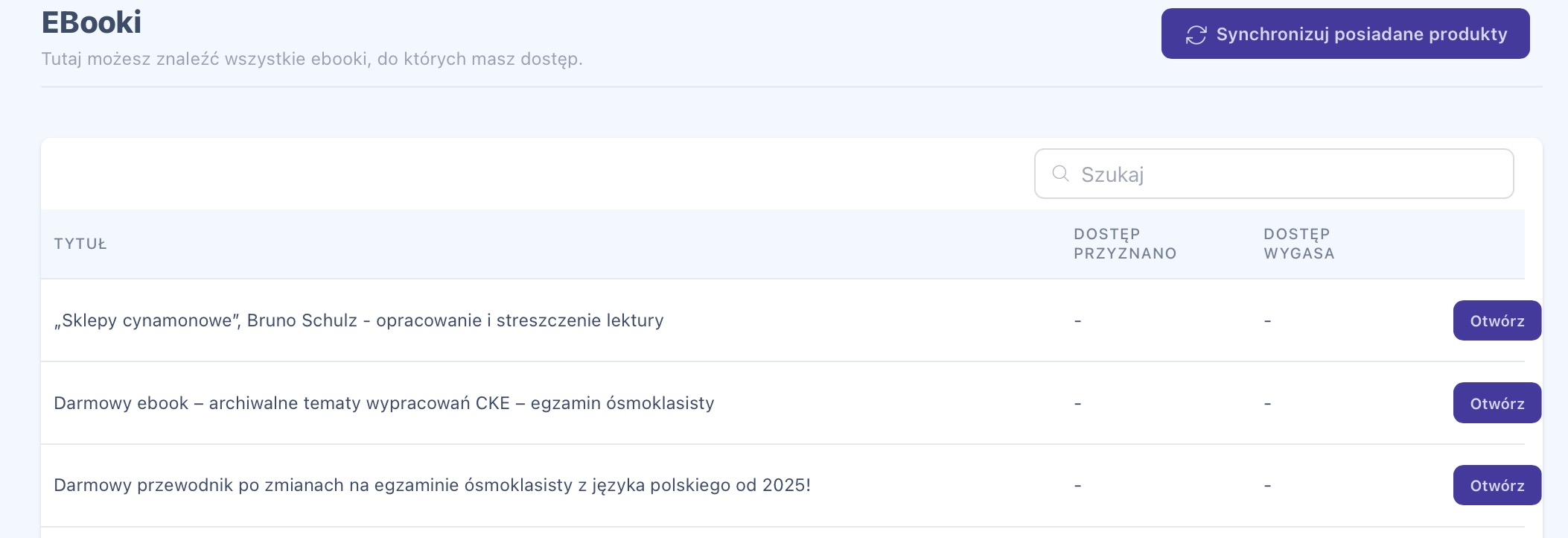Click the DOSTĘP PRZYZNANO column header
The width and height of the screenshot is (1568, 538).
tap(1124, 244)
